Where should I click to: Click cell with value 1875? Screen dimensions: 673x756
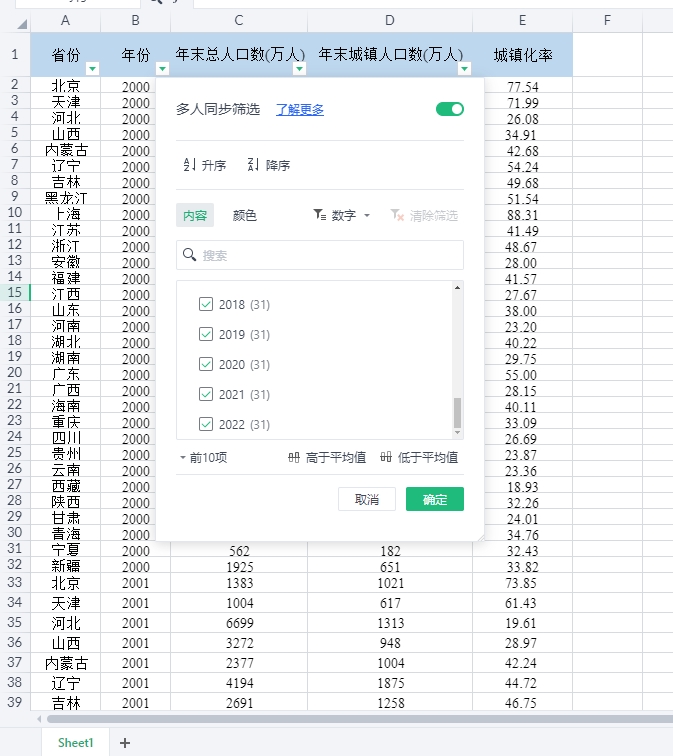click(x=390, y=683)
